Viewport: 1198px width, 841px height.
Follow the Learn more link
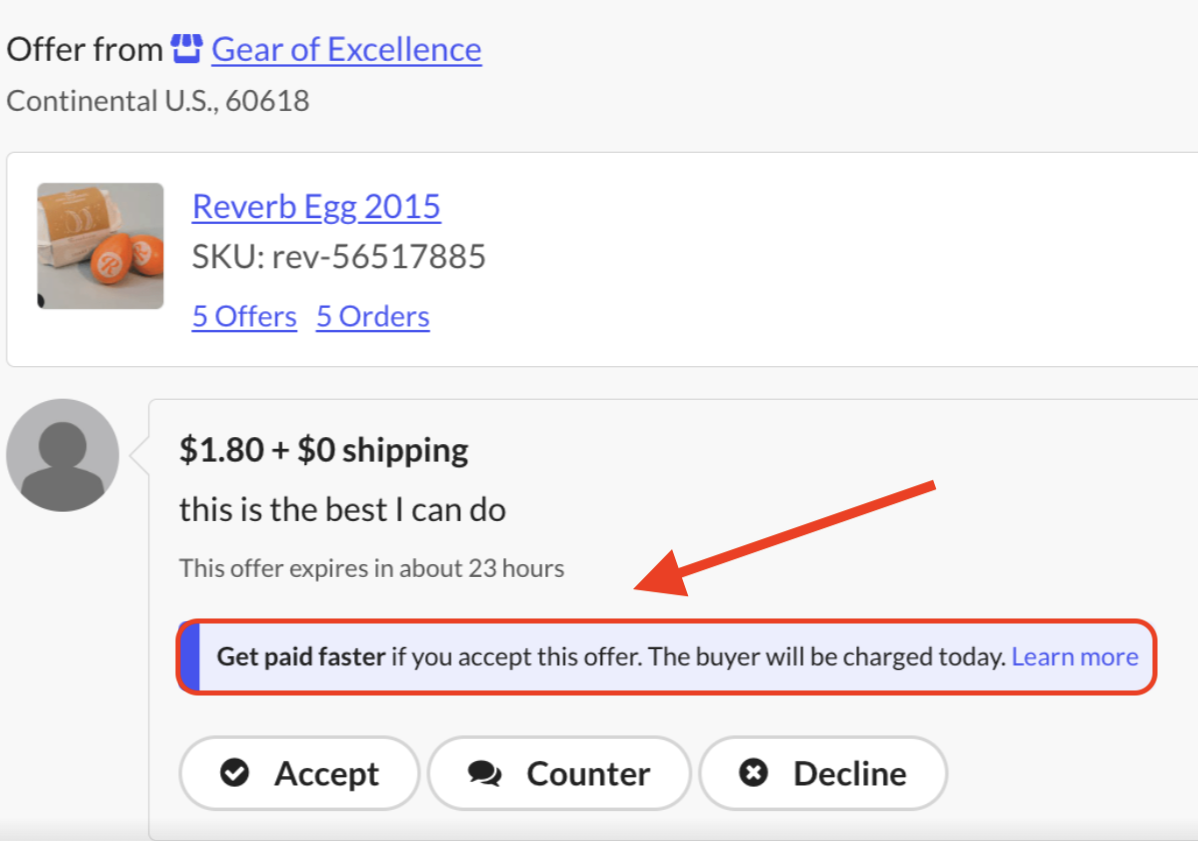1075,656
